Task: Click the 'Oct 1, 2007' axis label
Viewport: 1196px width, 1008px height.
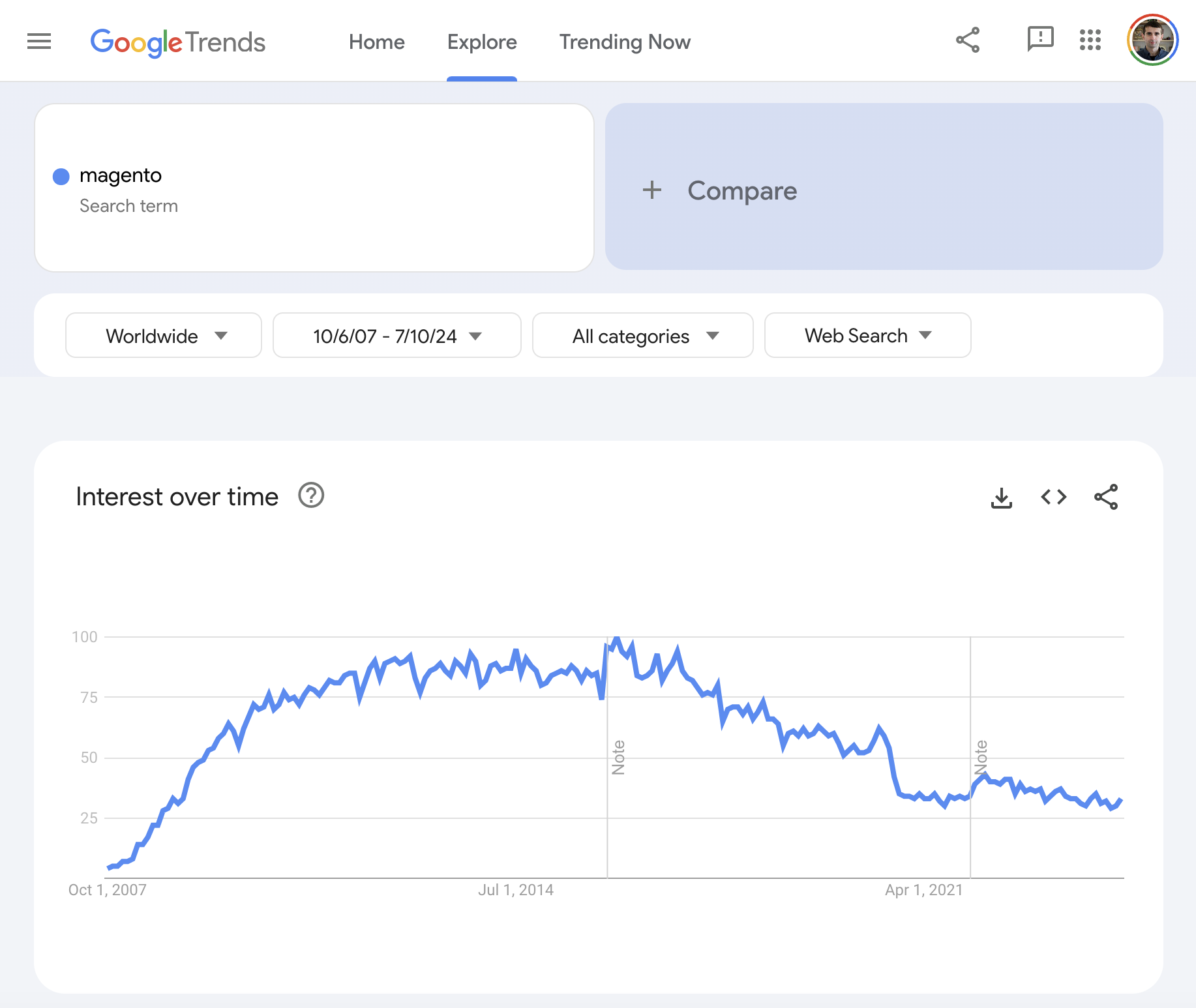Action: tap(108, 890)
